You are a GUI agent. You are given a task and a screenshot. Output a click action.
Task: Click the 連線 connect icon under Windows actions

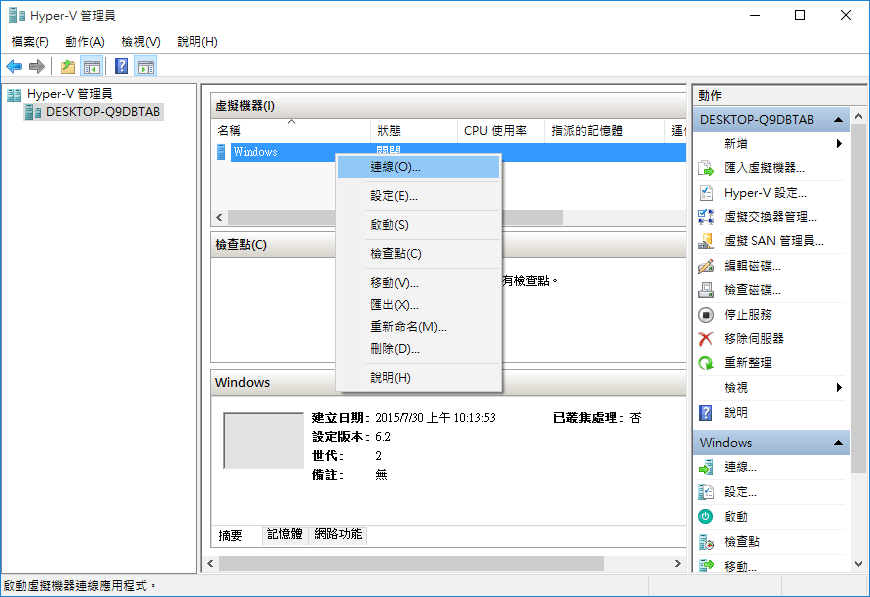(706, 467)
